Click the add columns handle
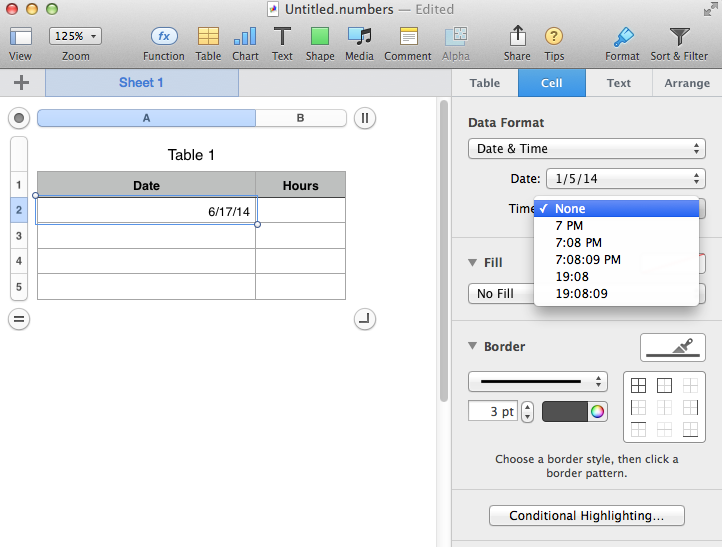722x547 pixels. pos(365,118)
